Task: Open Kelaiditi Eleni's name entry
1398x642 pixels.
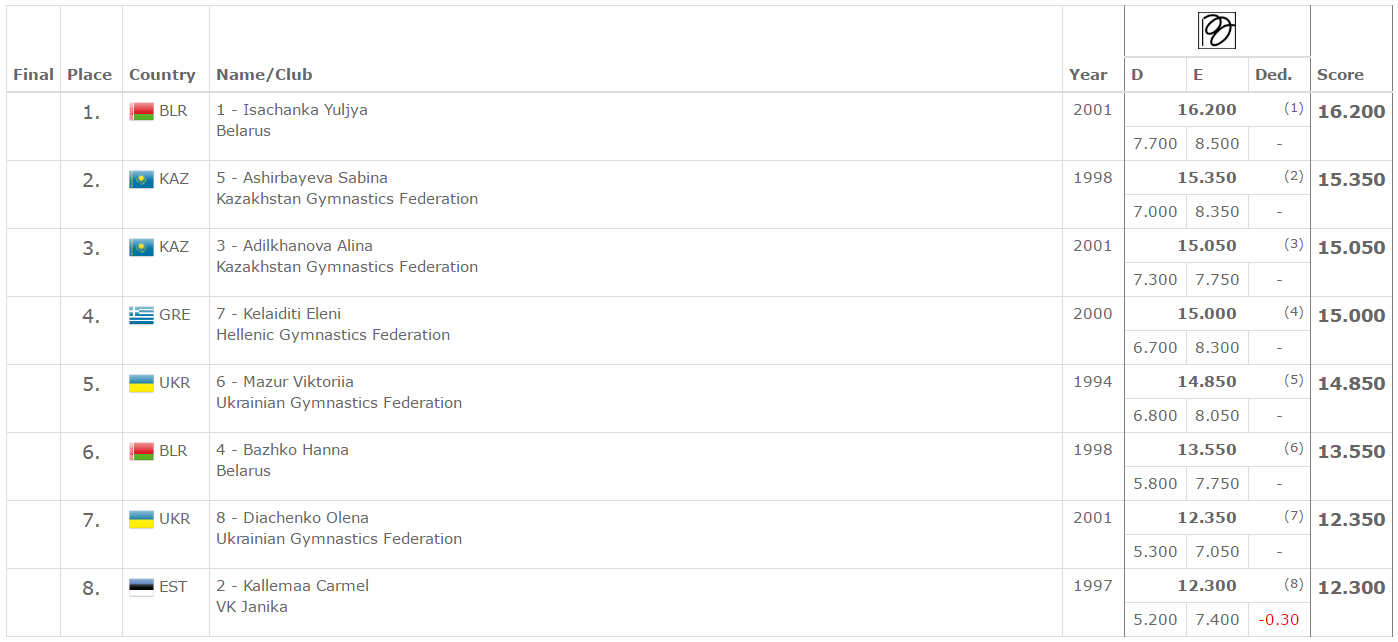Action: (291, 314)
